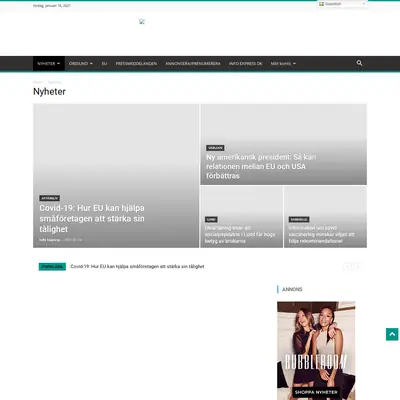Open the EU menu item
The height and width of the screenshot is (400, 400).
tap(104, 64)
